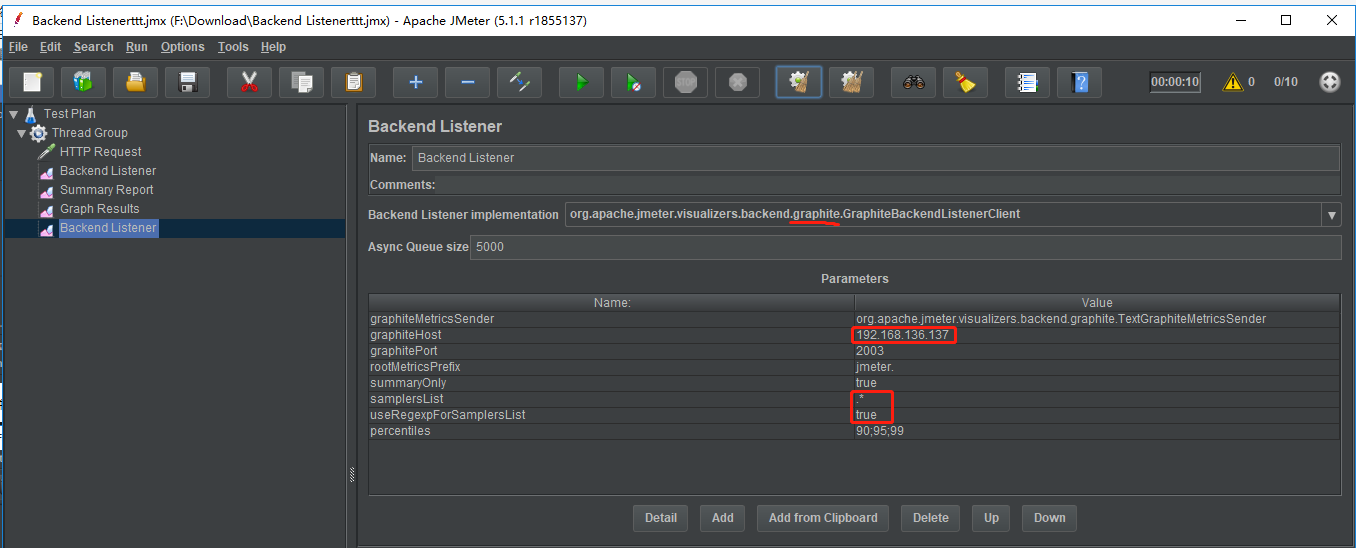Open Backend Listener implementation dropdown arrow

point(1331,215)
